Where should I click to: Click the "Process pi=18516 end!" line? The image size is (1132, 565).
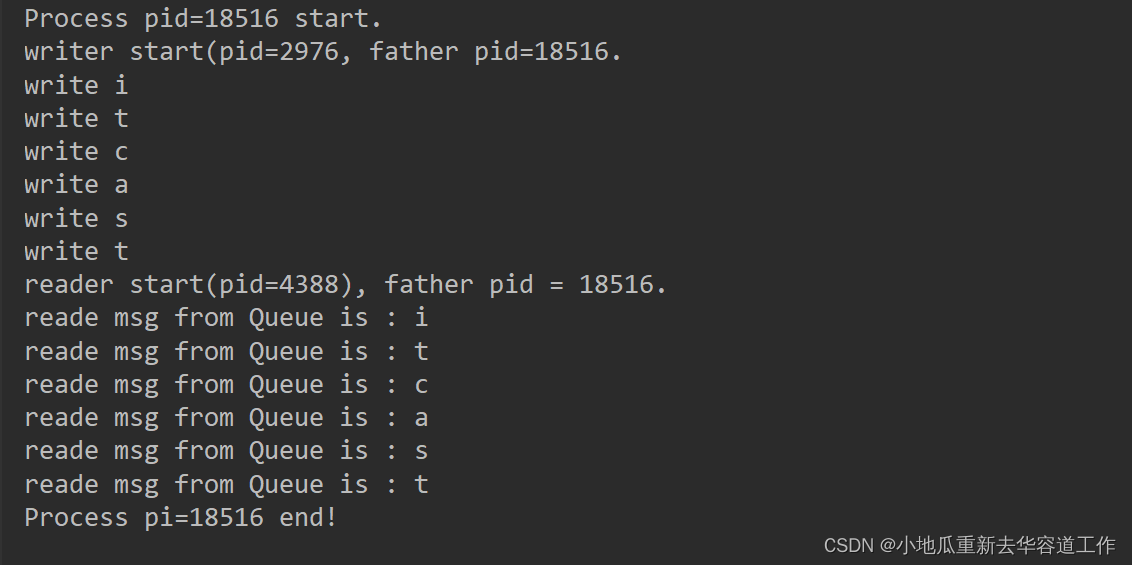click(180, 517)
